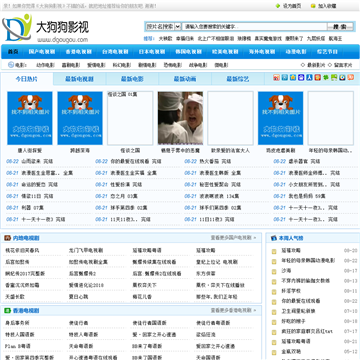
Task: Switch to the 最新电视剧 tab
Action: (79, 79)
